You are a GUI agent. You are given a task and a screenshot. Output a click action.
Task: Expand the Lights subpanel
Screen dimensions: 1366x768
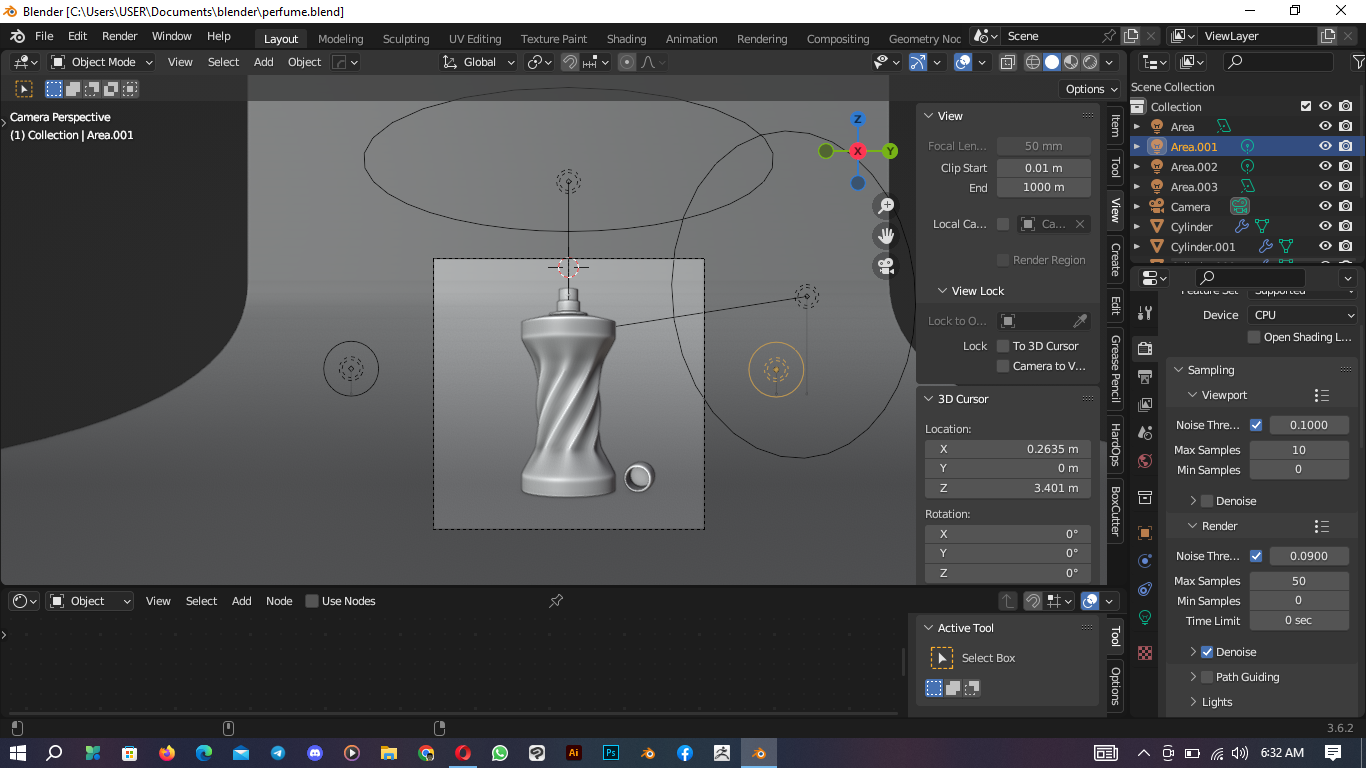tap(1194, 702)
